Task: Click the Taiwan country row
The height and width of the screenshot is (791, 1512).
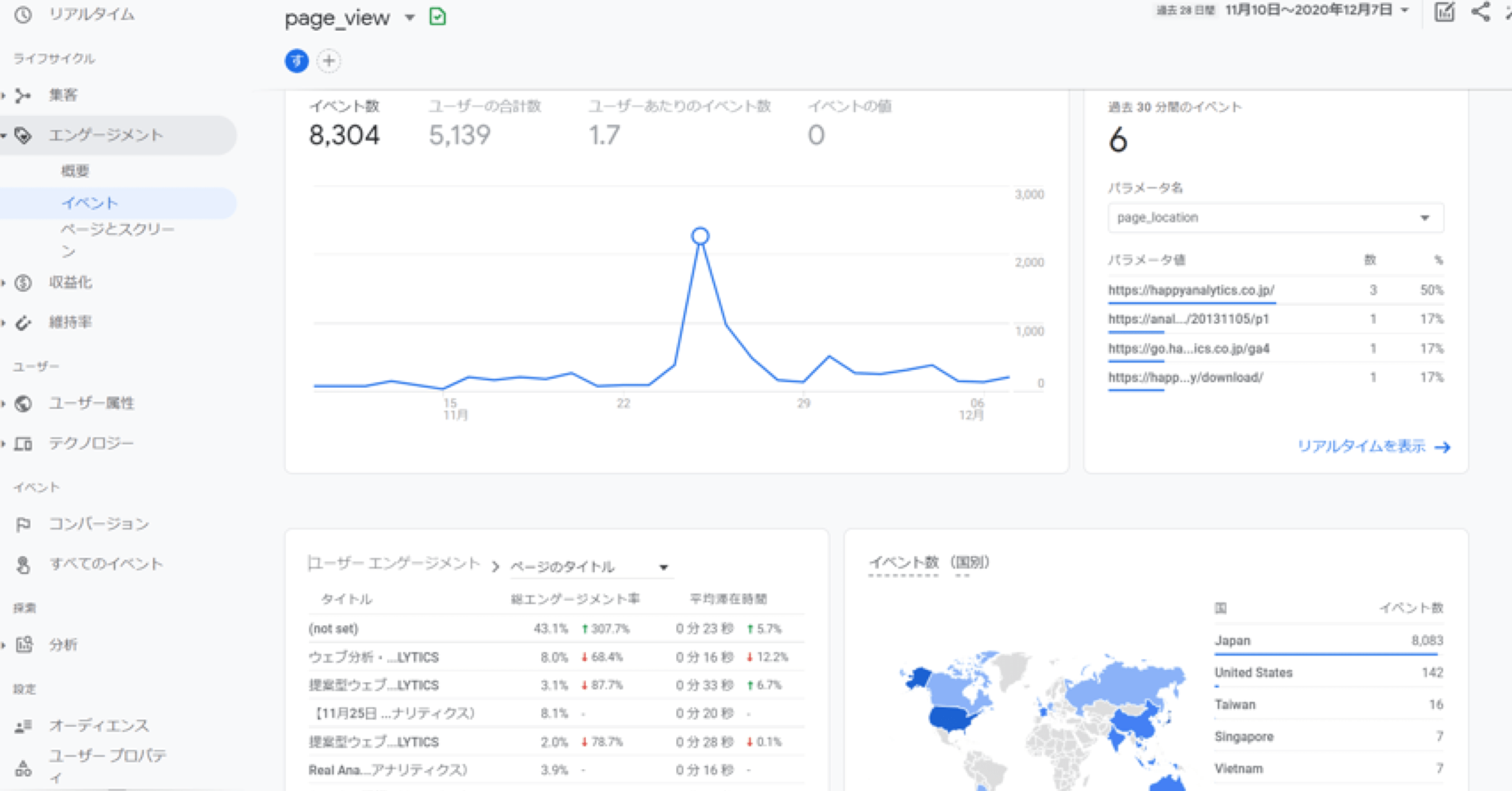Action: 1329,705
